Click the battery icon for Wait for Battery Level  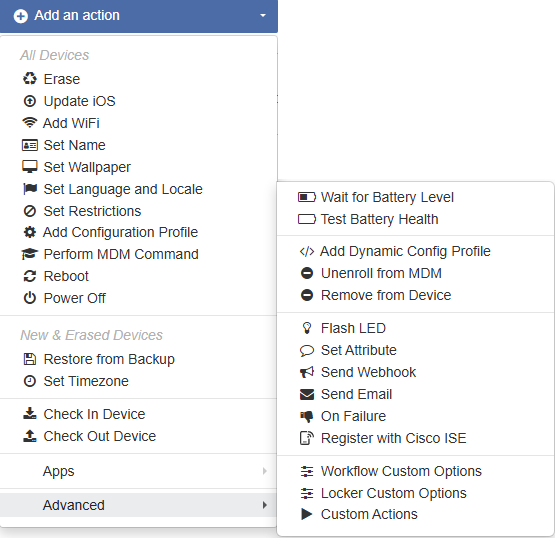click(x=307, y=197)
